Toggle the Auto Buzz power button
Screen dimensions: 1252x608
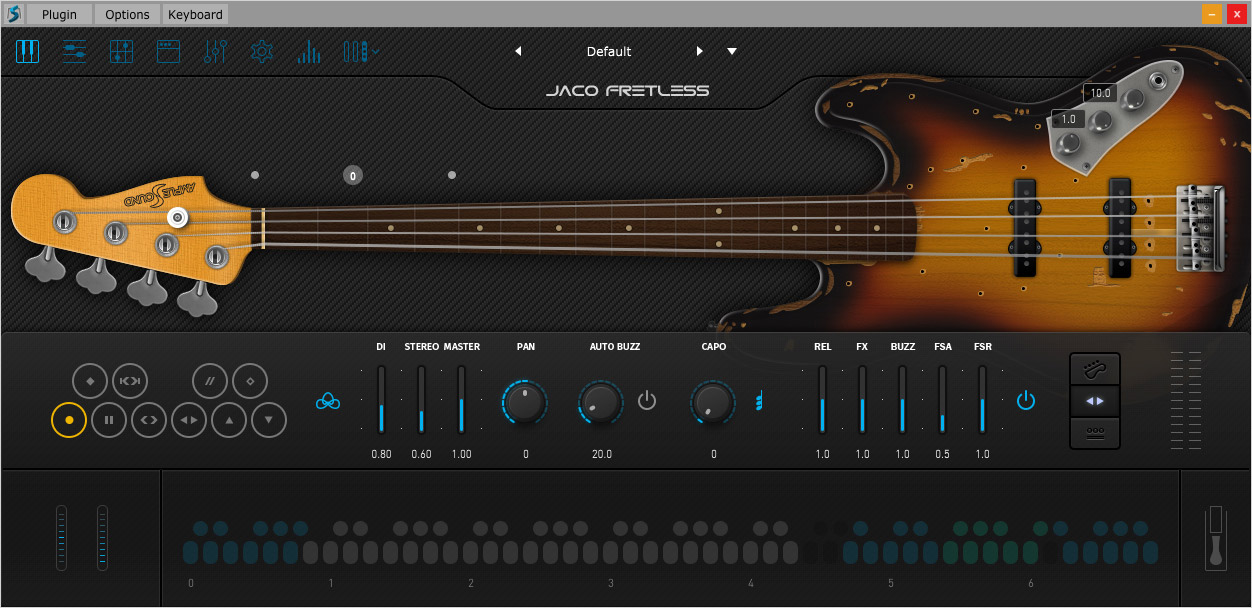click(647, 401)
